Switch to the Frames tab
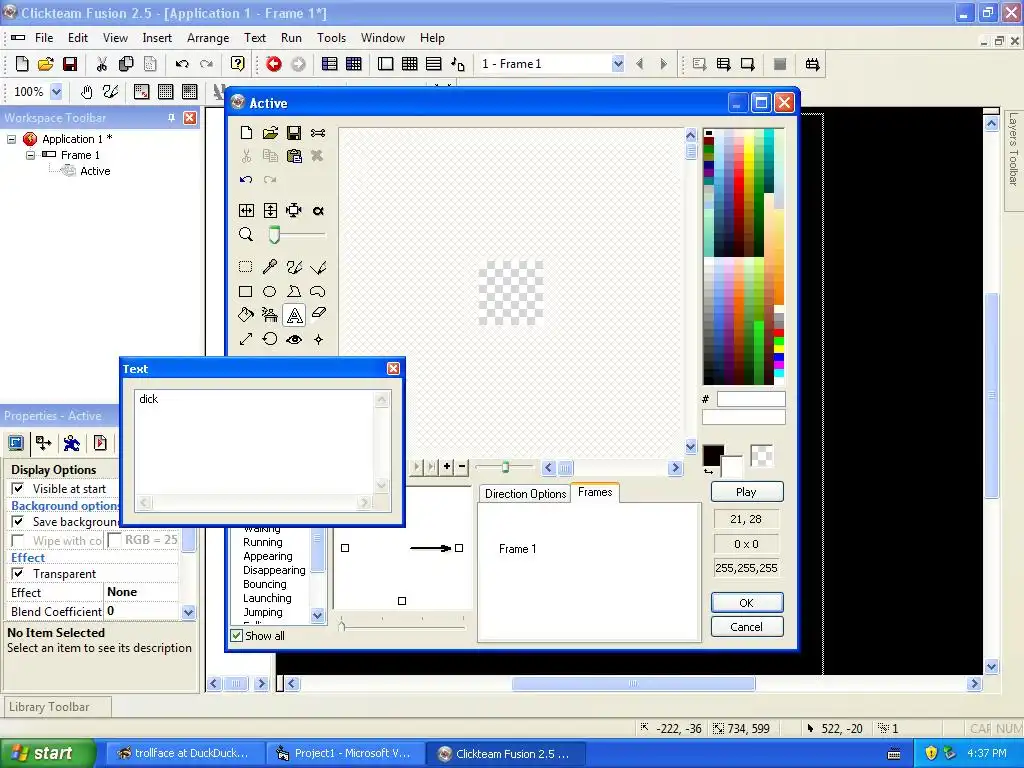Image resolution: width=1024 pixels, height=768 pixels. [x=595, y=492]
